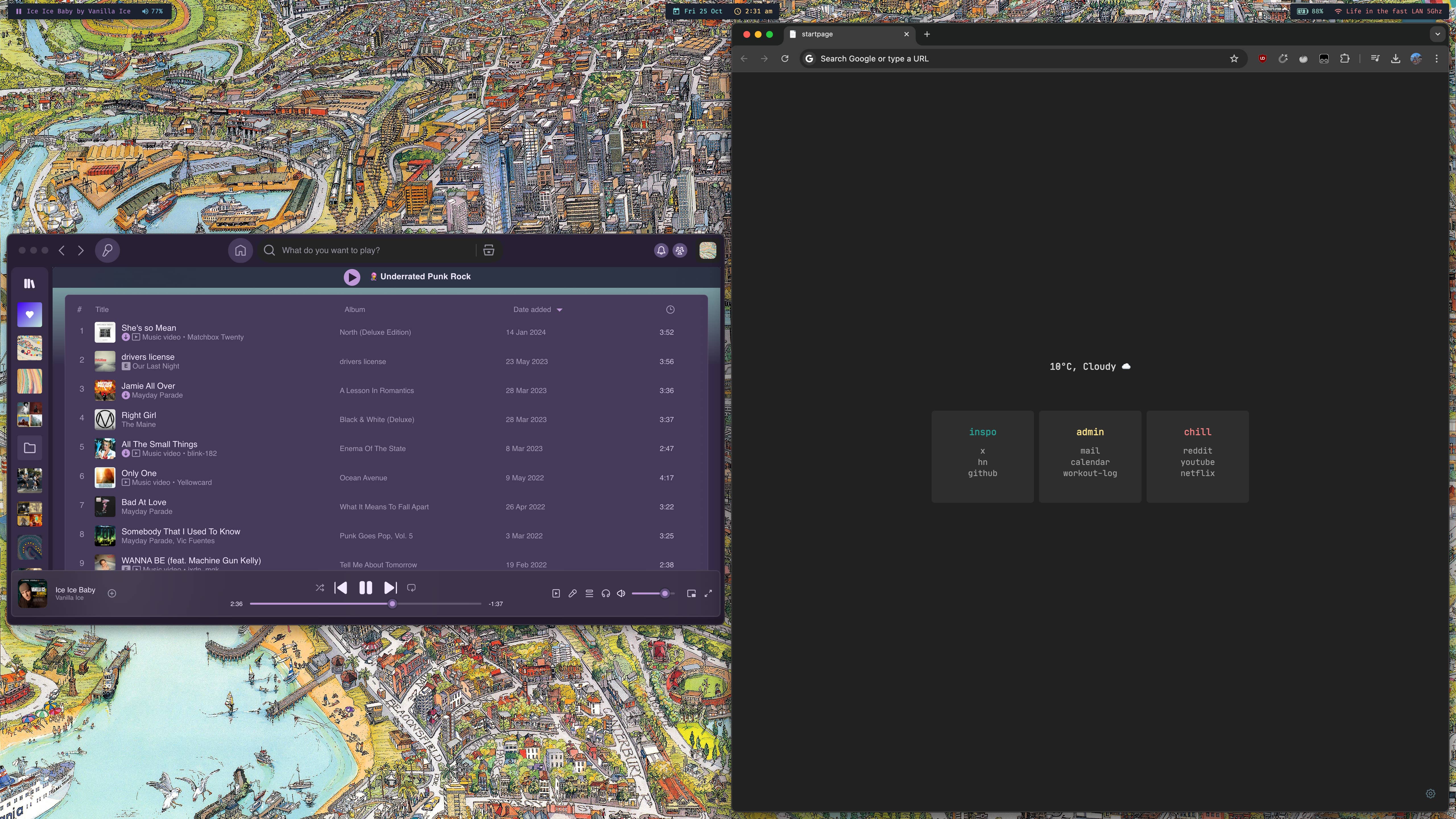Screen dimensions: 1456x819
Task: Open the Ice Ice Baby album art thumbnail
Action: [32, 593]
